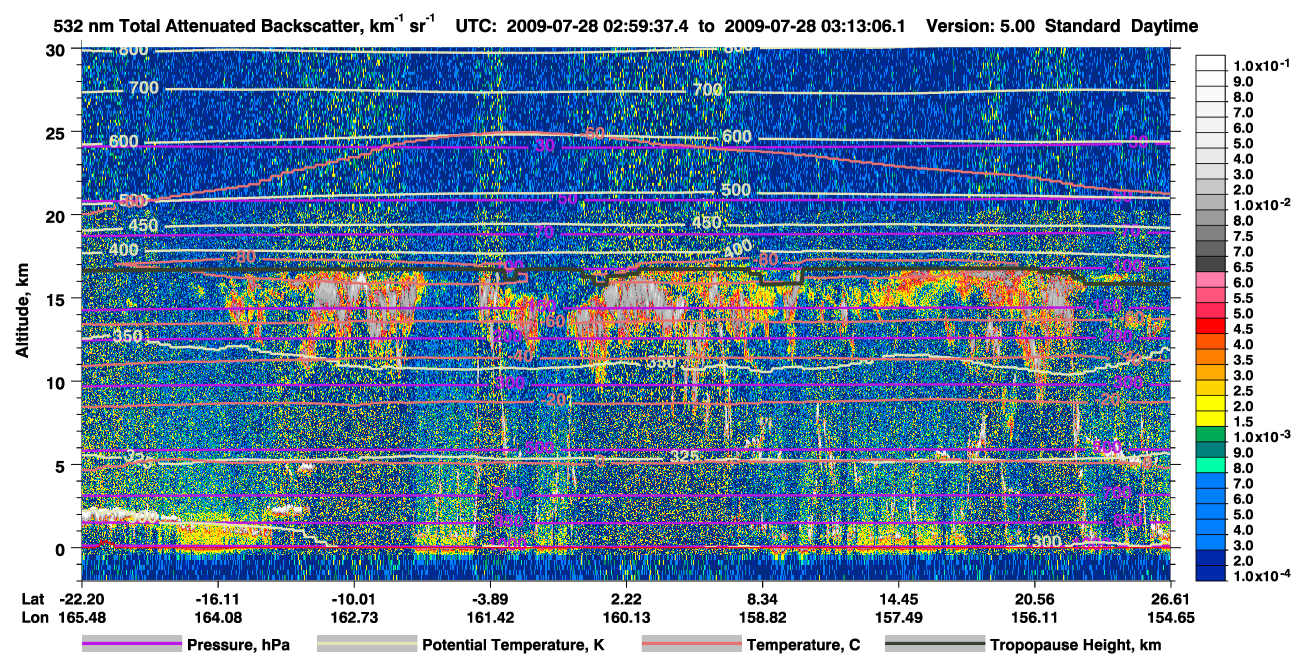Click the color bar label 1.0x10-2
The image size is (1300, 667).
(x=1260, y=204)
